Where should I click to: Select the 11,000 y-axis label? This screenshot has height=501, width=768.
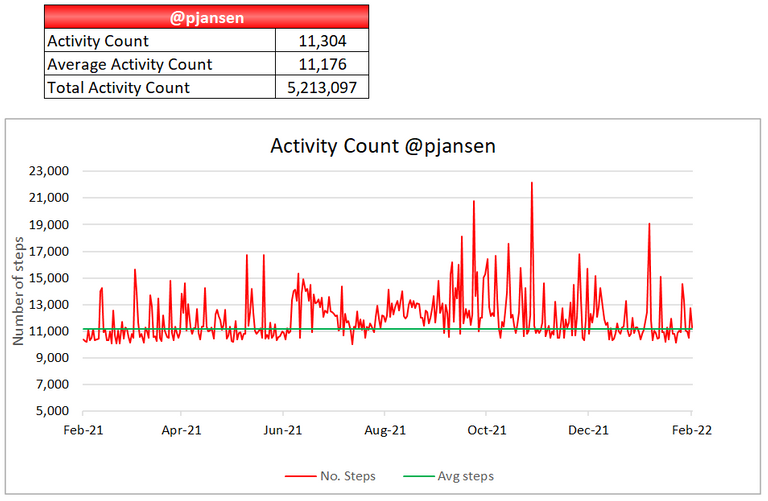coord(49,331)
